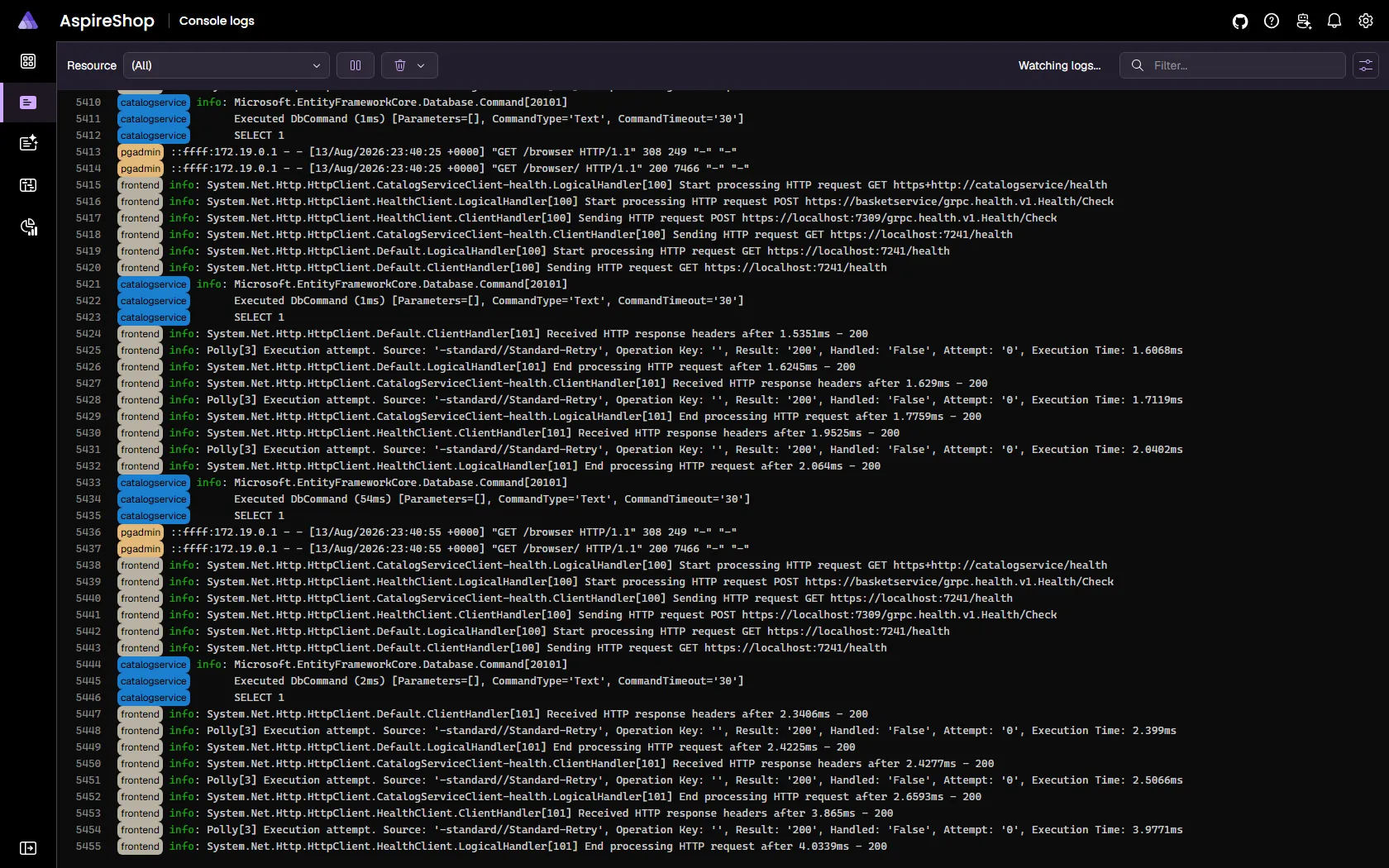Click pgadmin tag on line 5413

pyautogui.click(x=141, y=152)
